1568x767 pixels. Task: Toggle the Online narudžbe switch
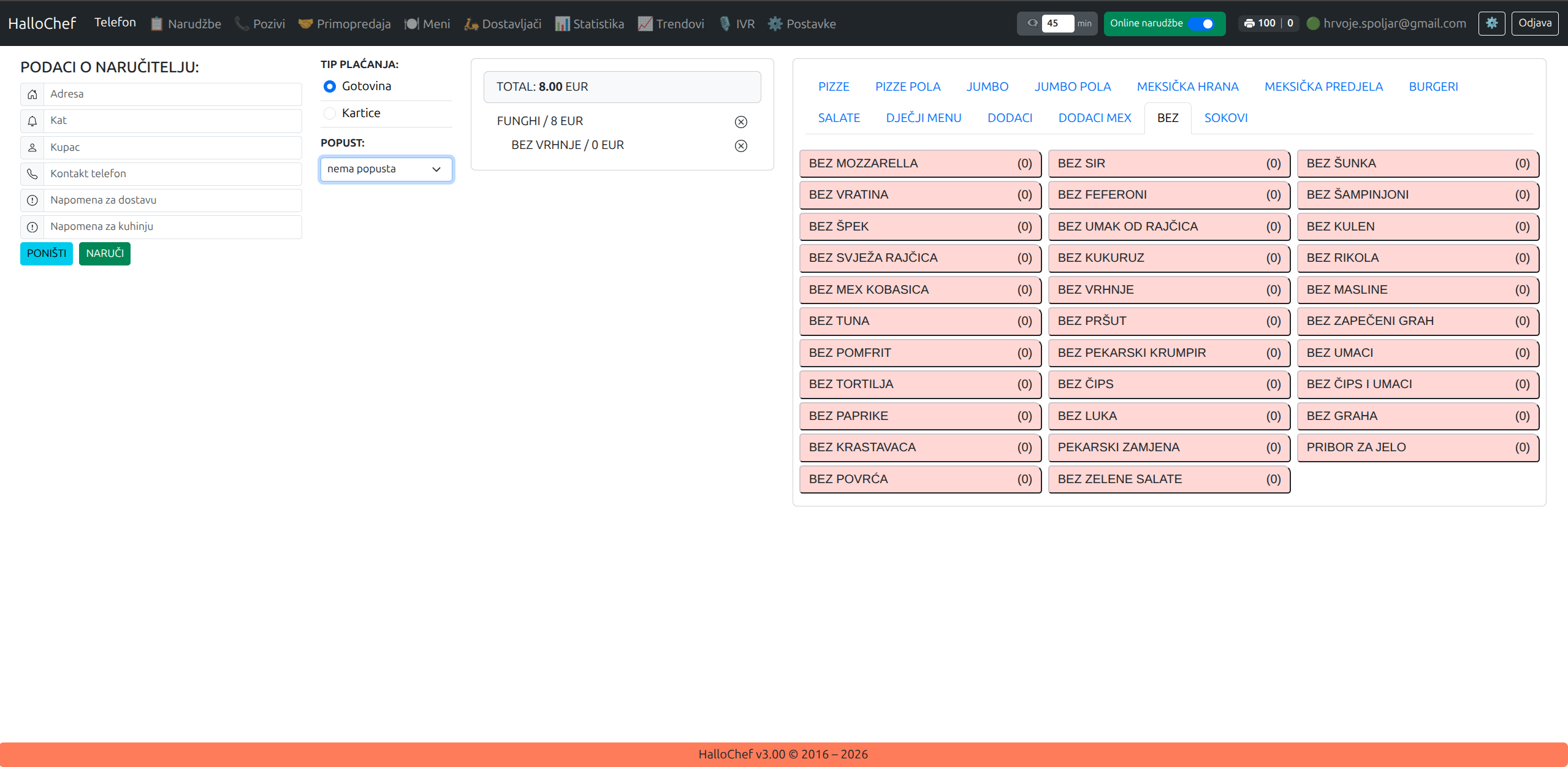point(1201,23)
